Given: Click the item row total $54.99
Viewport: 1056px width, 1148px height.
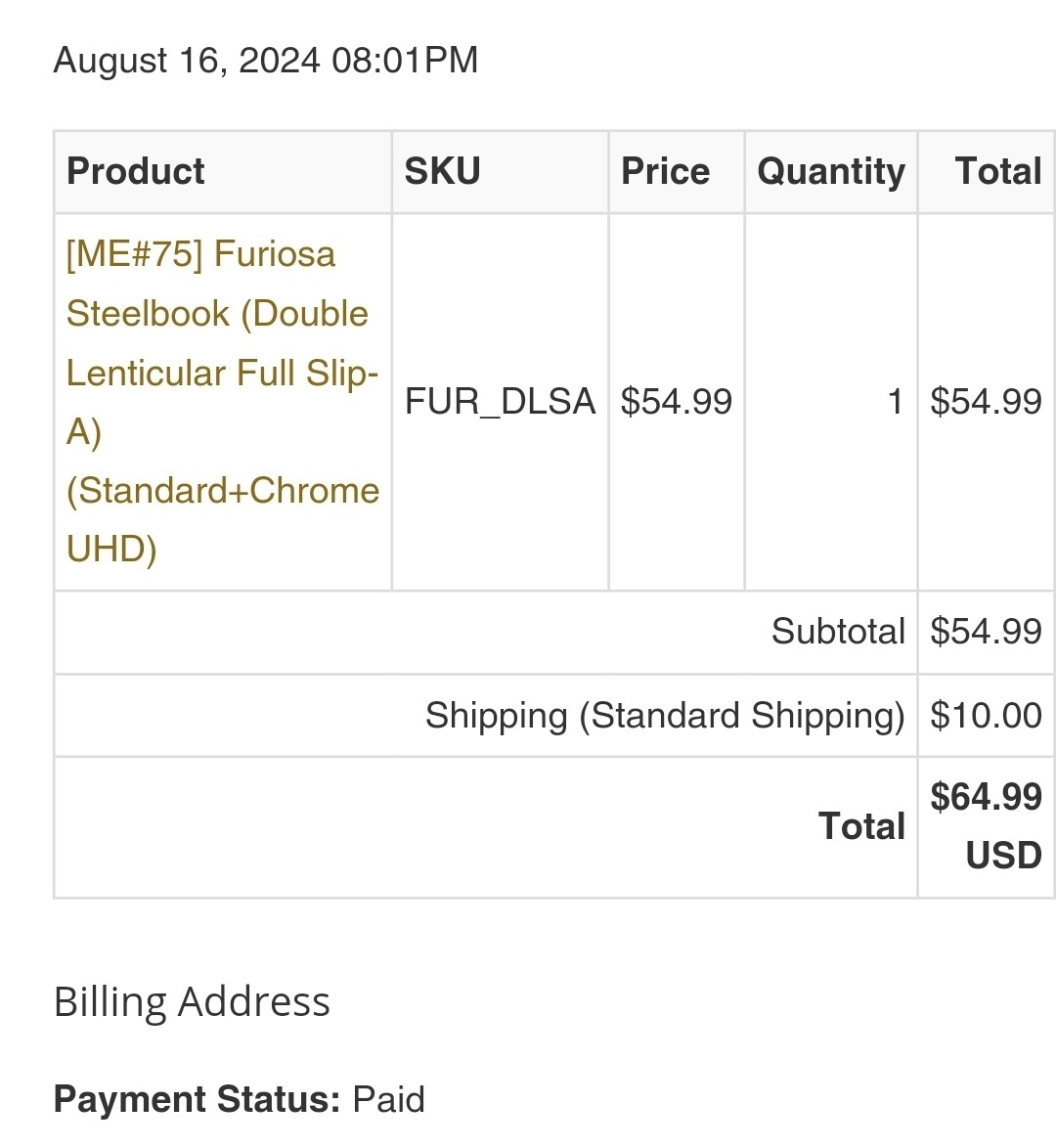Looking at the screenshot, I should pos(986,402).
